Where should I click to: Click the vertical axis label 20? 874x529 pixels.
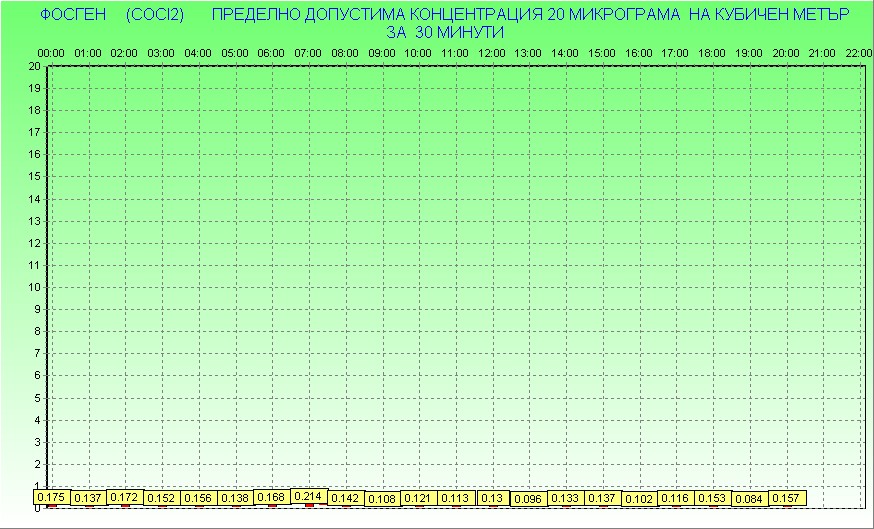[x=35, y=66]
